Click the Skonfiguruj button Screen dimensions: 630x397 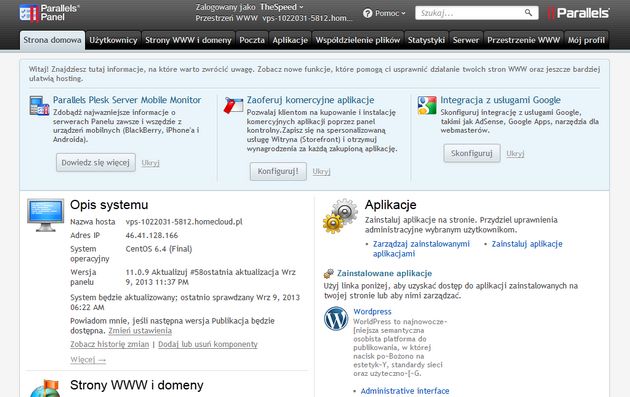click(x=472, y=153)
